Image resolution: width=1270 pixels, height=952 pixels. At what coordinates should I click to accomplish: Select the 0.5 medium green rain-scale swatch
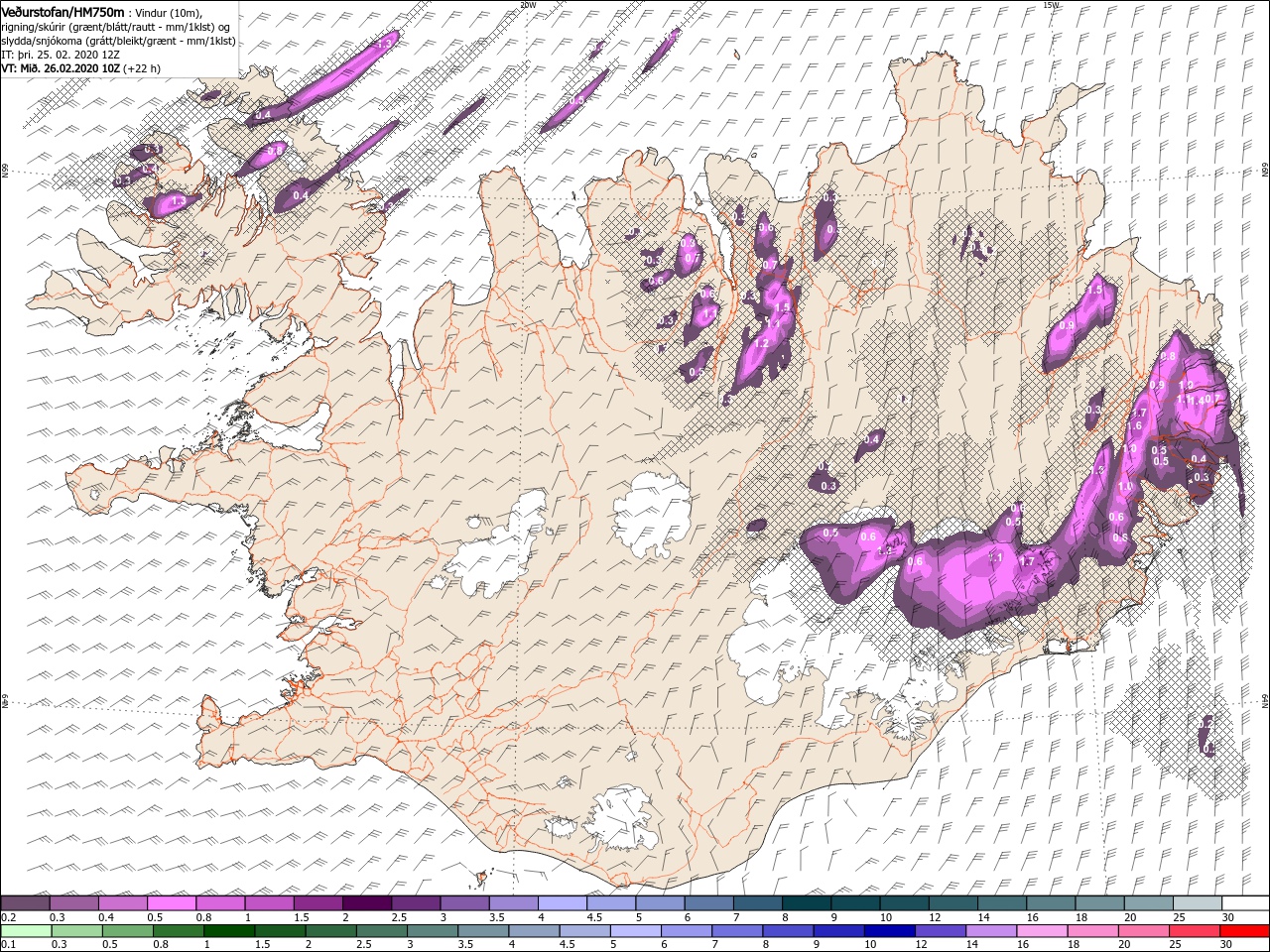128,931
